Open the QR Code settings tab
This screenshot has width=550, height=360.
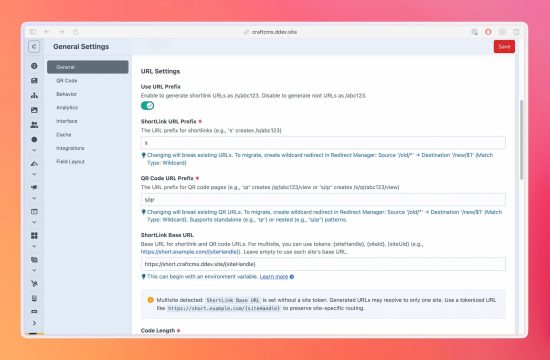click(x=88, y=81)
